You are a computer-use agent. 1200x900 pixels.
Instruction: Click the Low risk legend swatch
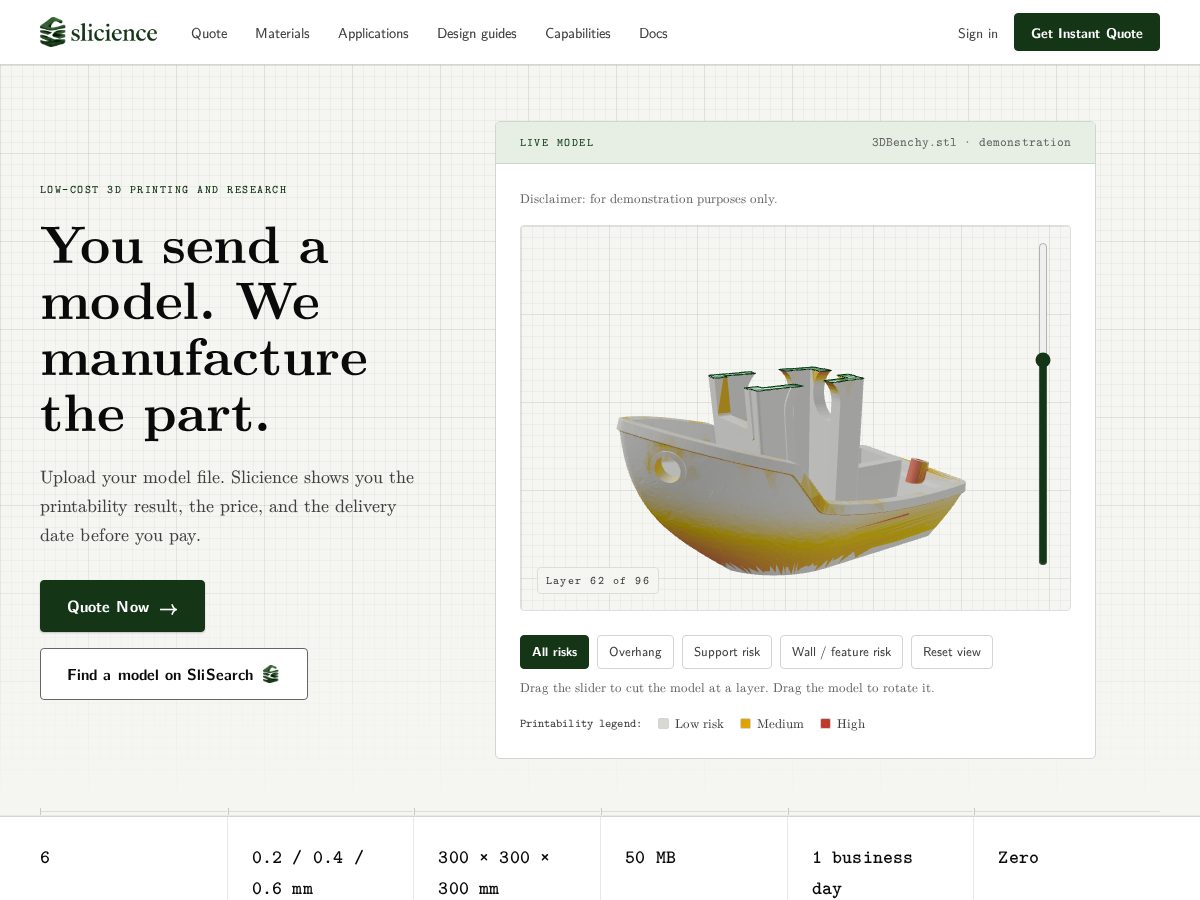pos(663,724)
